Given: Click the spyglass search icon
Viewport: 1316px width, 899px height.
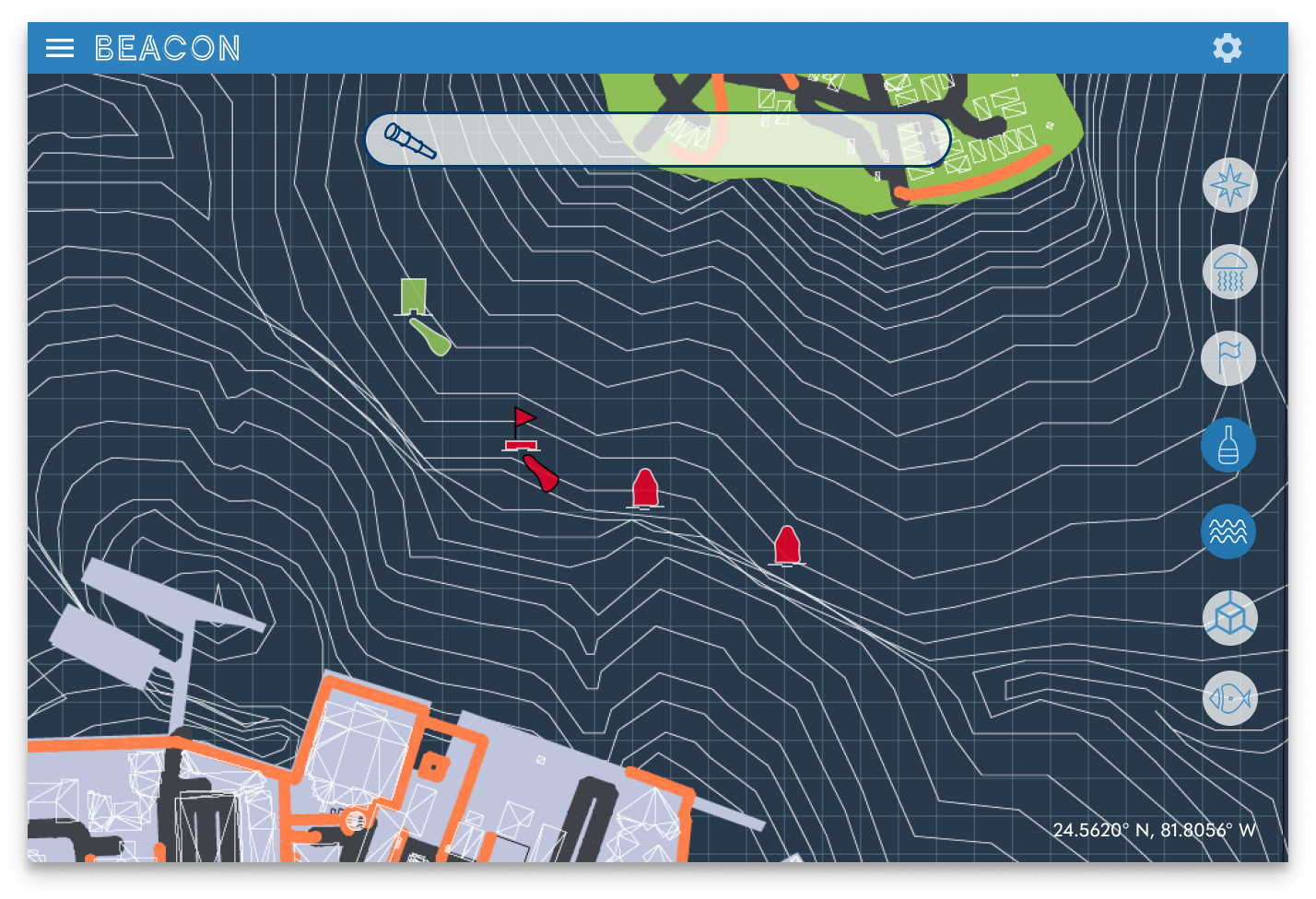Looking at the screenshot, I should pos(409,141).
